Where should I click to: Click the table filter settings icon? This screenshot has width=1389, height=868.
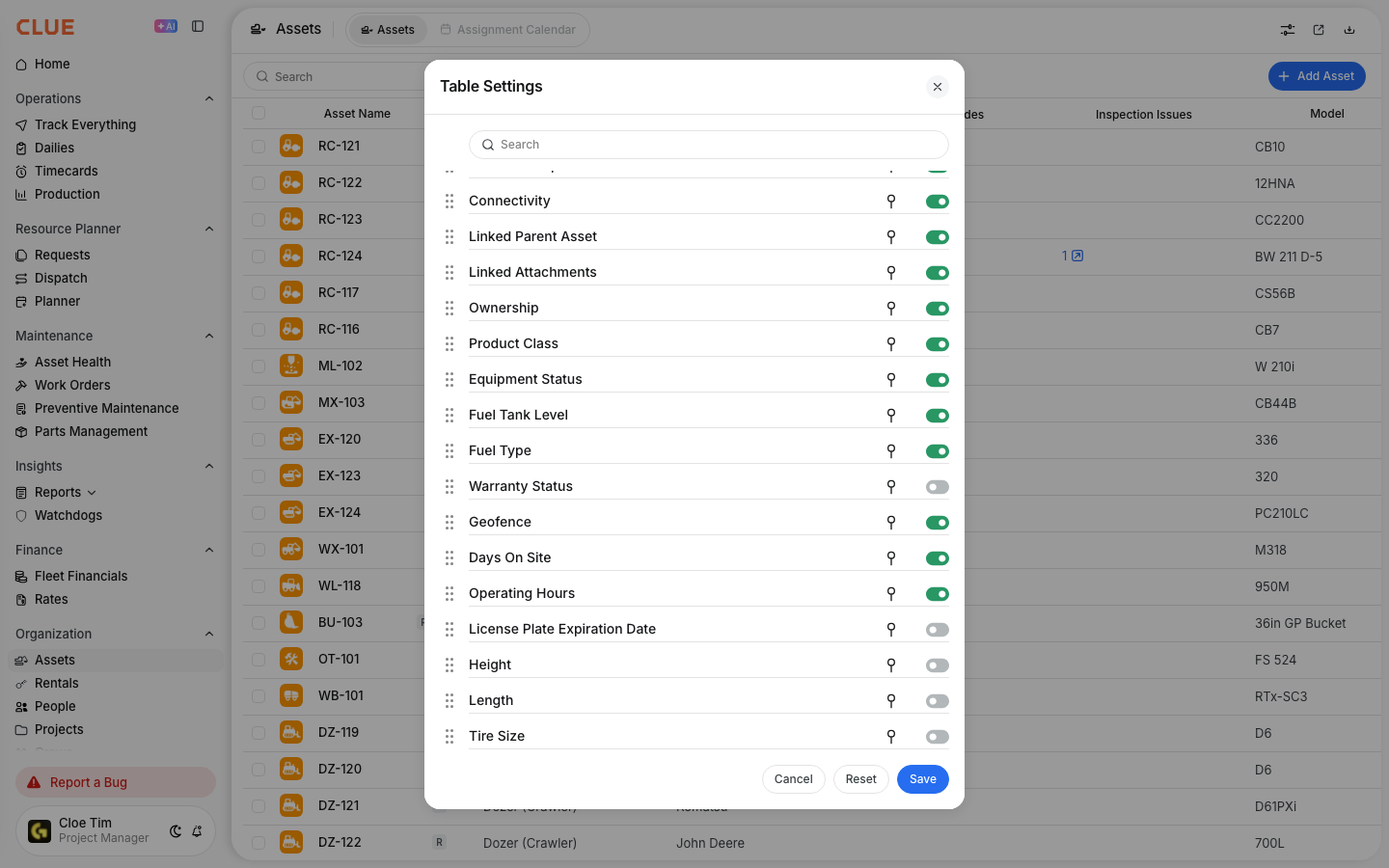pos(1288,30)
